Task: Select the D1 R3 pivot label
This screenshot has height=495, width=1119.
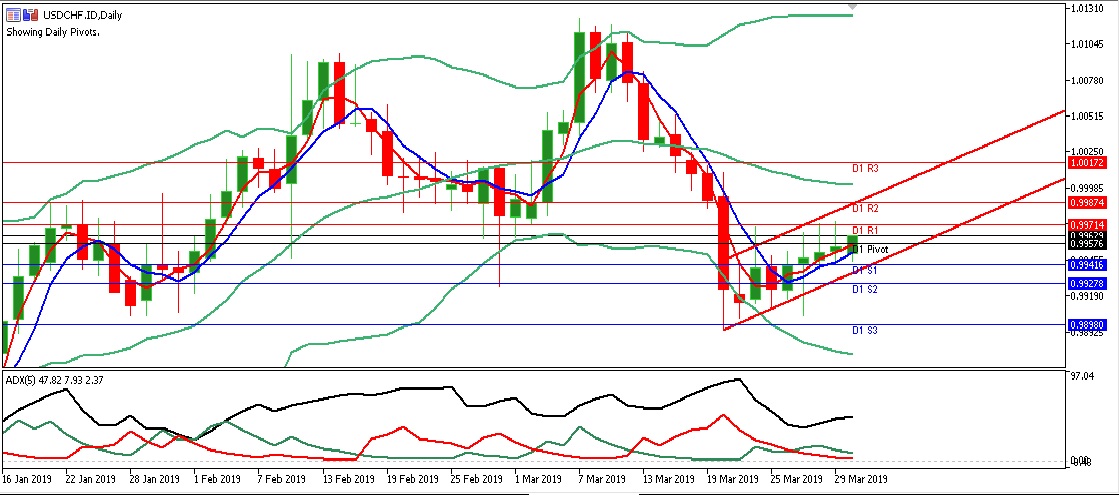Action: (865, 169)
